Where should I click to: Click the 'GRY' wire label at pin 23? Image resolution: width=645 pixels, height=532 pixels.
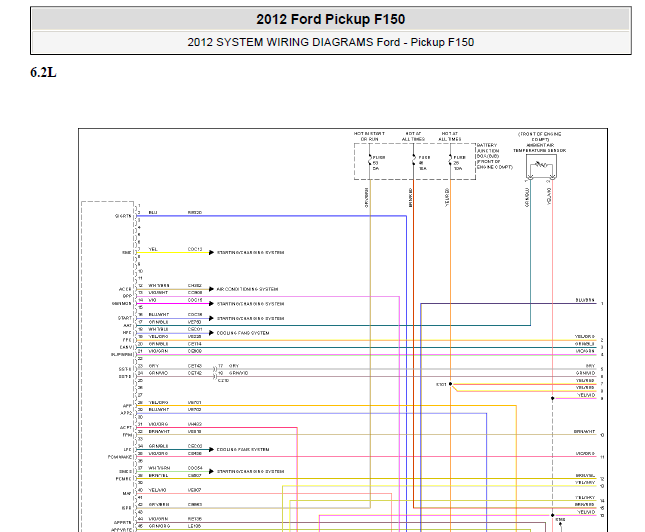[x=154, y=366]
